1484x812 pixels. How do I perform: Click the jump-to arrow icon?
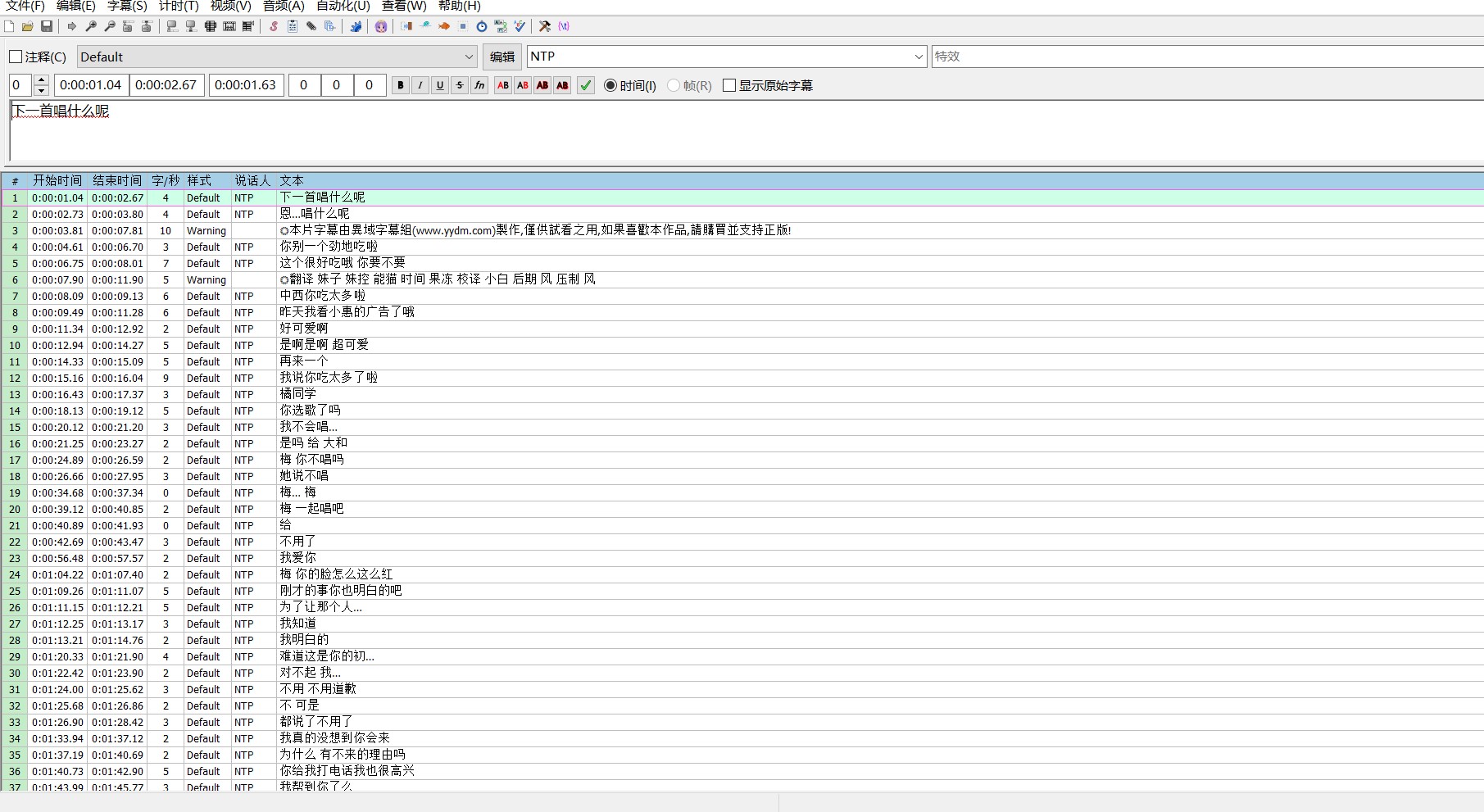click(72, 26)
